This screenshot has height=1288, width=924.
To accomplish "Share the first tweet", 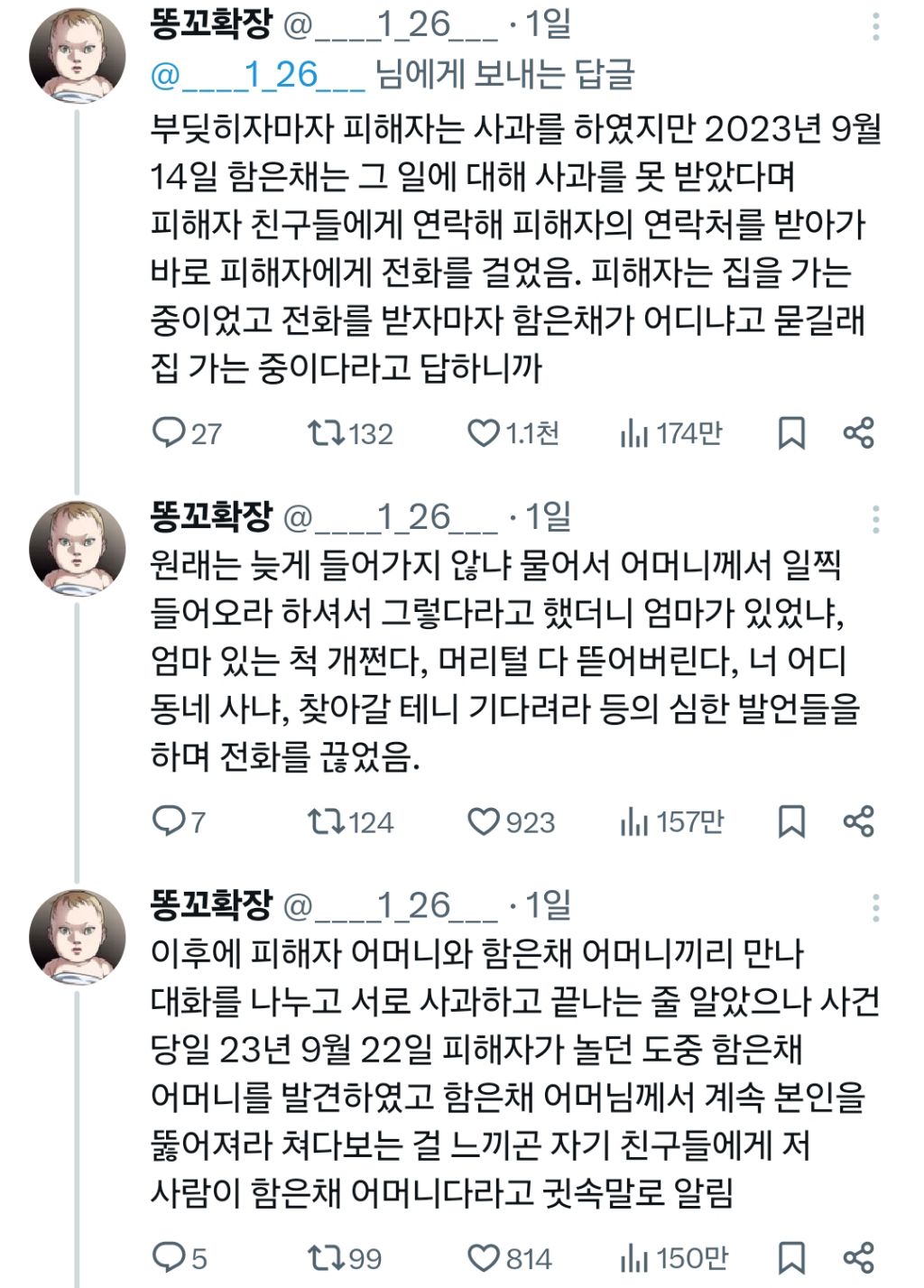I will [x=858, y=433].
